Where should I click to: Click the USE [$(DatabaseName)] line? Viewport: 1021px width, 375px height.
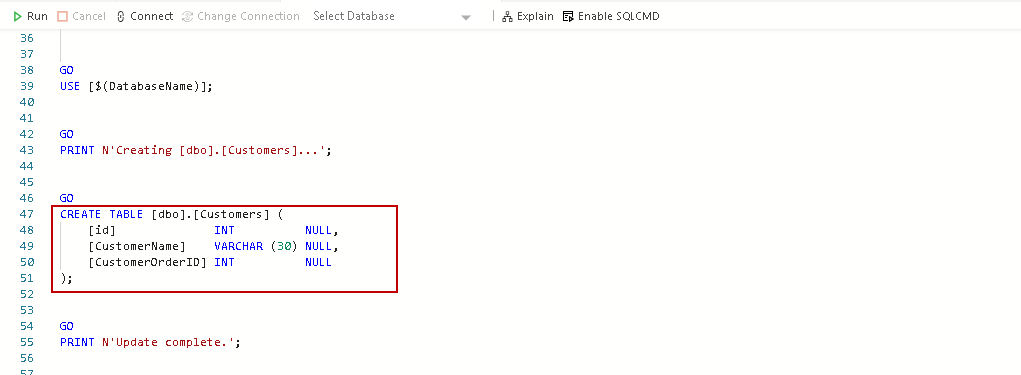(x=137, y=86)
